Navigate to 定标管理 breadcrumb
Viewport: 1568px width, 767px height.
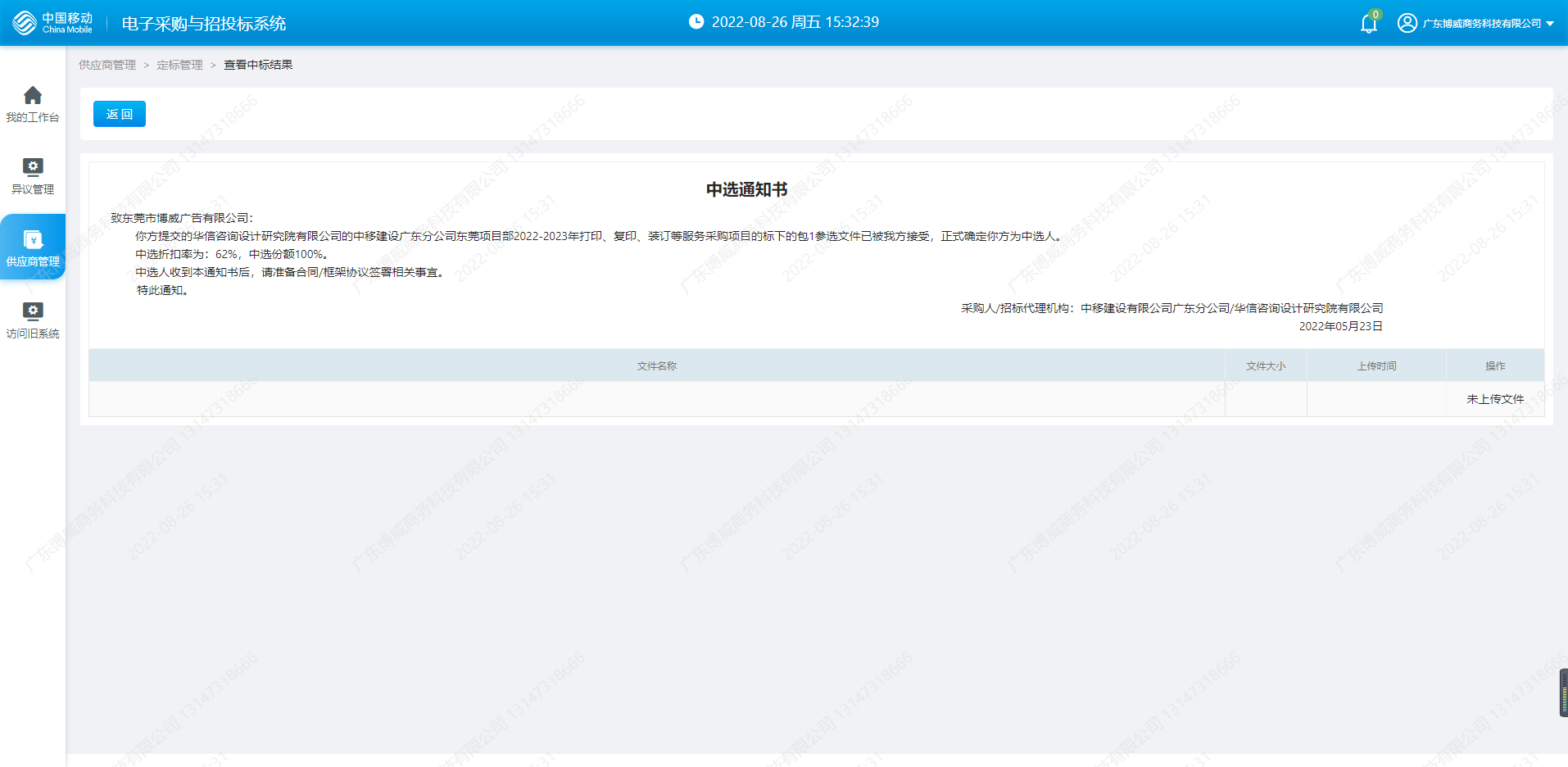[x=179, y=65]
